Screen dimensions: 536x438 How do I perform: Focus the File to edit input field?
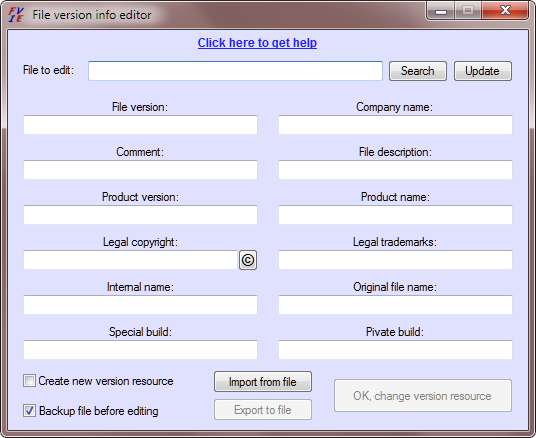pyautogui.click(x=235, y=71)
